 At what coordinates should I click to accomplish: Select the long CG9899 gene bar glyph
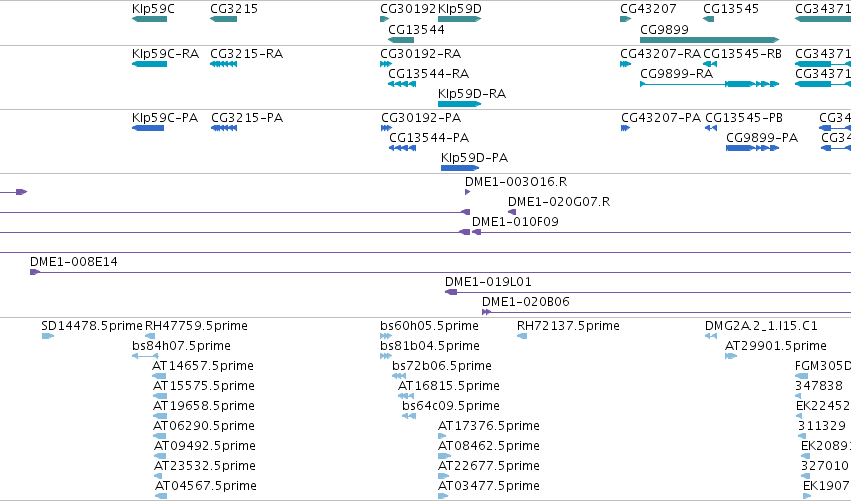pos(709,40)
